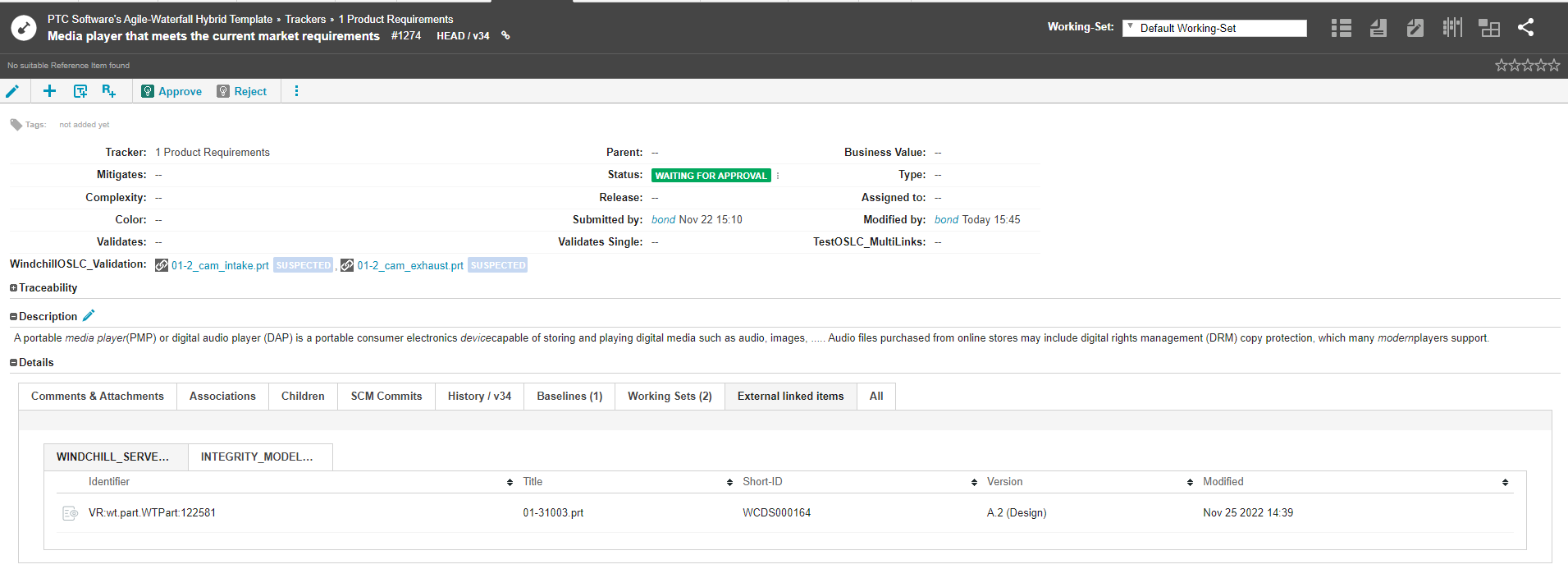Sort the table by the Modified column arrows
Viewport: 1568px width, 569px height.
click(1505, 483)
